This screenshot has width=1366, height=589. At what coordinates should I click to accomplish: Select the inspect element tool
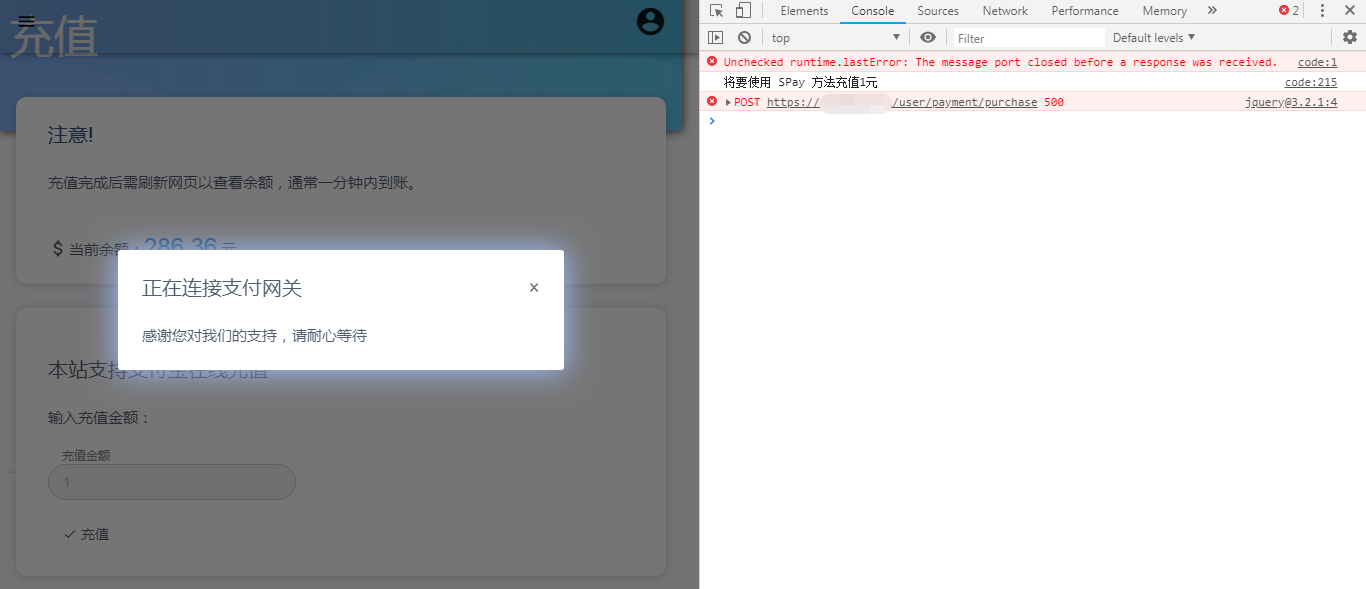716,10
